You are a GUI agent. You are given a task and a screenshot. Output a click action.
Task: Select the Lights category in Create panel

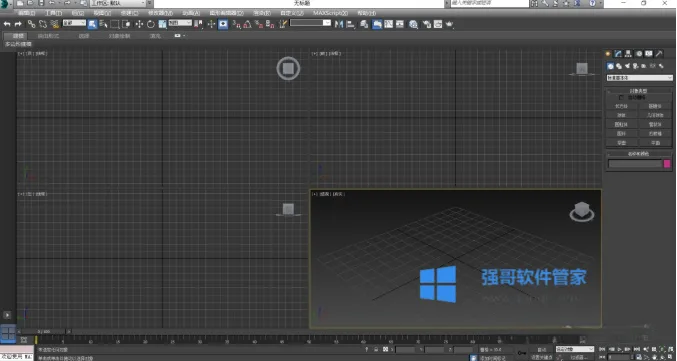click(627, 66)
